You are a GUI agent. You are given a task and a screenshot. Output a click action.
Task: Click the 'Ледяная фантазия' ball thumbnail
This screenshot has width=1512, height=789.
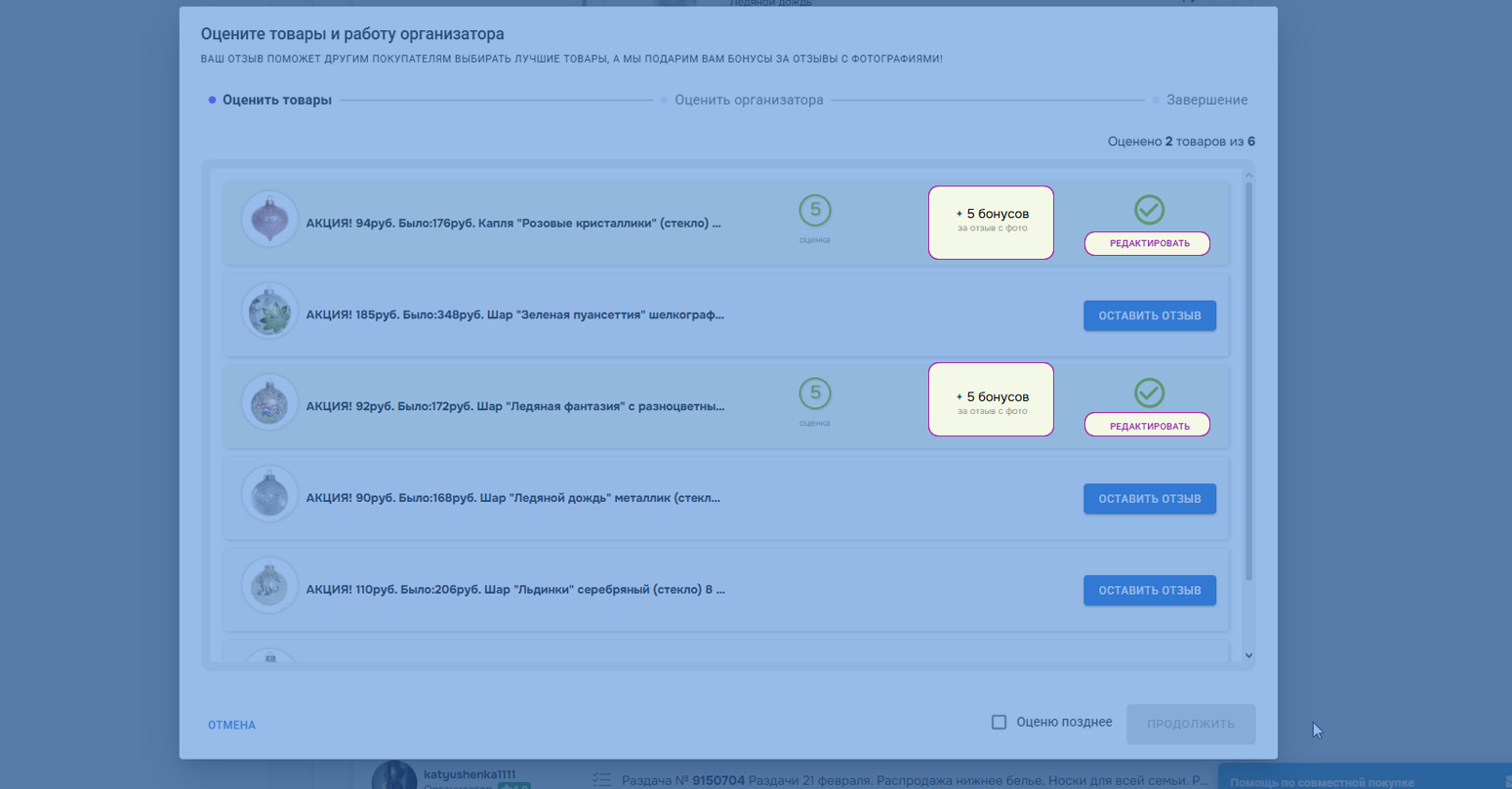(x=269, y=402)
